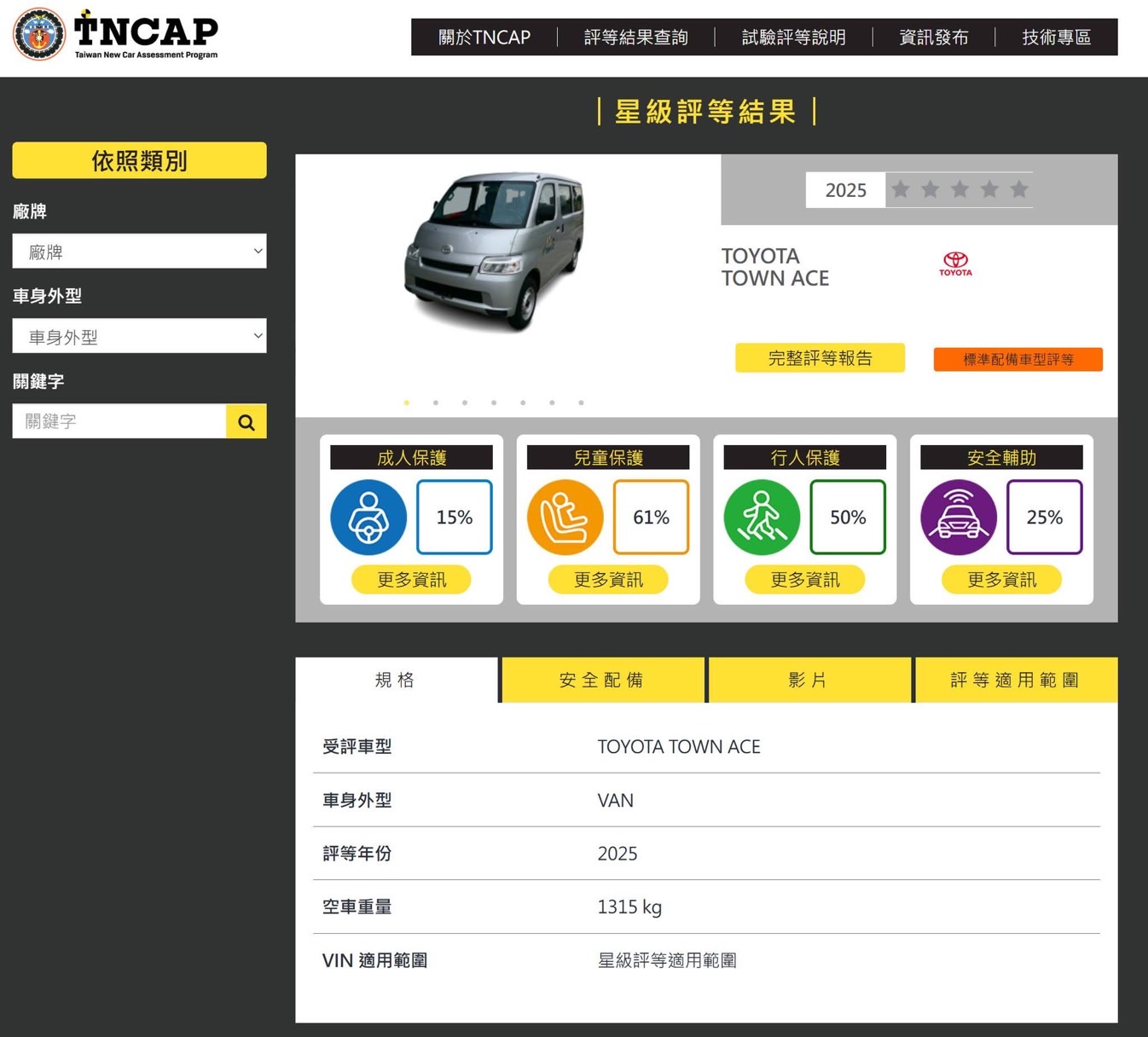Click the green pedestrian protection icon
The image size is (1148, 1037).
click(x=762, y=518)
